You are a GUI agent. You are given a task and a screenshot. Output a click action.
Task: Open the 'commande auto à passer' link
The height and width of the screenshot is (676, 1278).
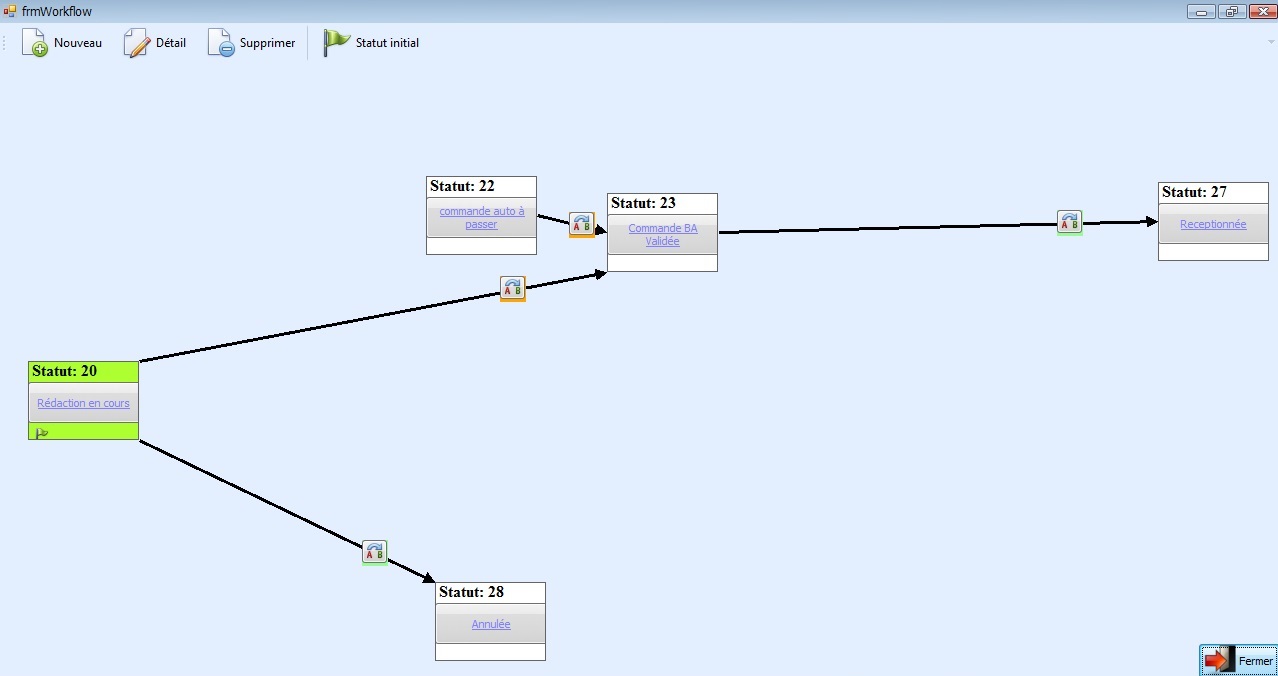coord(481,218)
